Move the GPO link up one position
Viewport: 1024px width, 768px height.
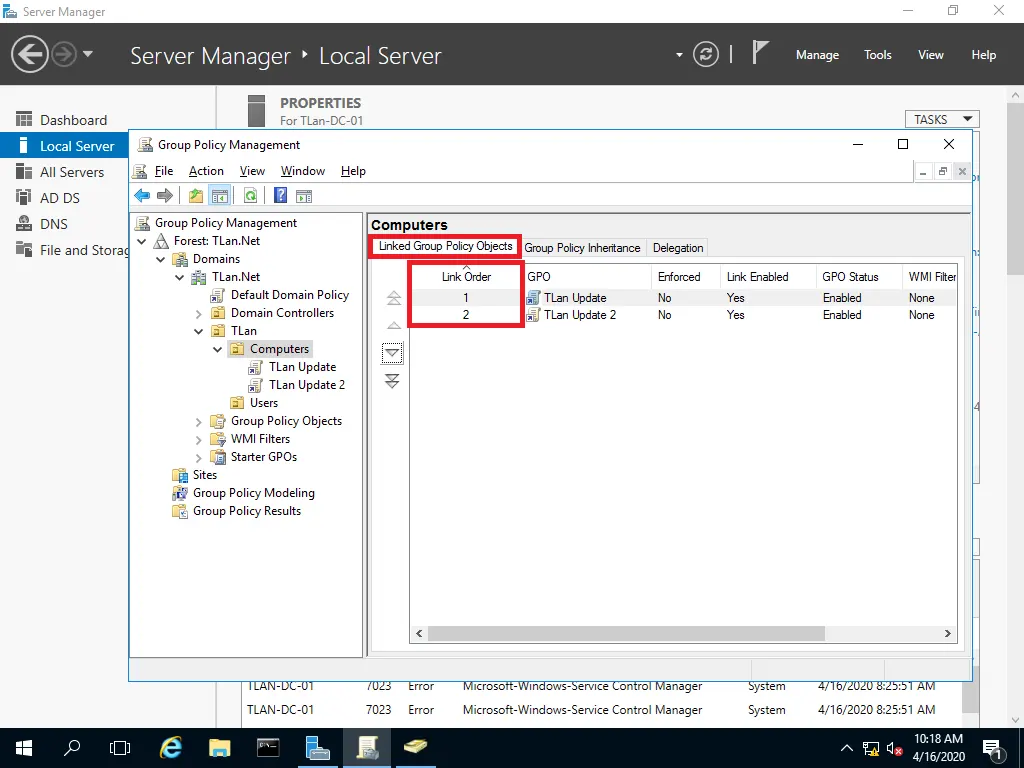coord(393,325)
